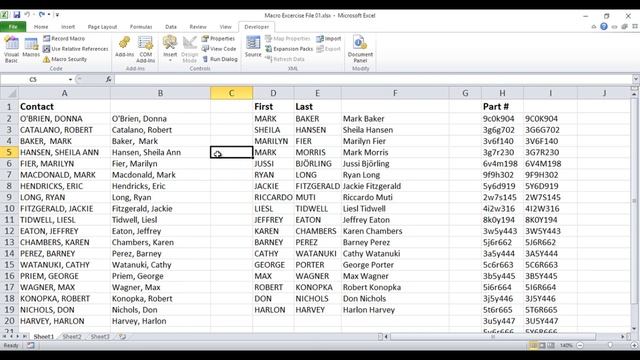Switch to Page Layout view
Image resolution: width=640 pixels, height=360 pixels.
pyautogui.click(x=542, y=346)
